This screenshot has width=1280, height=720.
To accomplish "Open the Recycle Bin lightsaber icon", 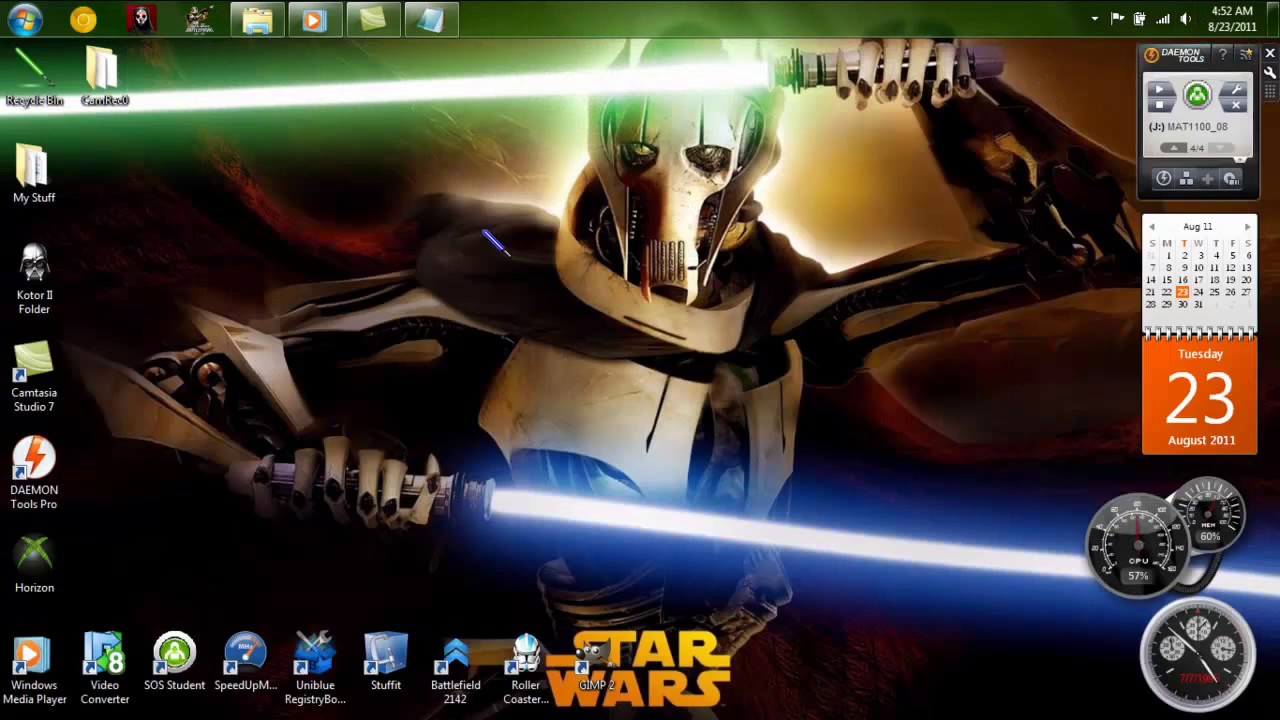I will click(x=34, y=76).
